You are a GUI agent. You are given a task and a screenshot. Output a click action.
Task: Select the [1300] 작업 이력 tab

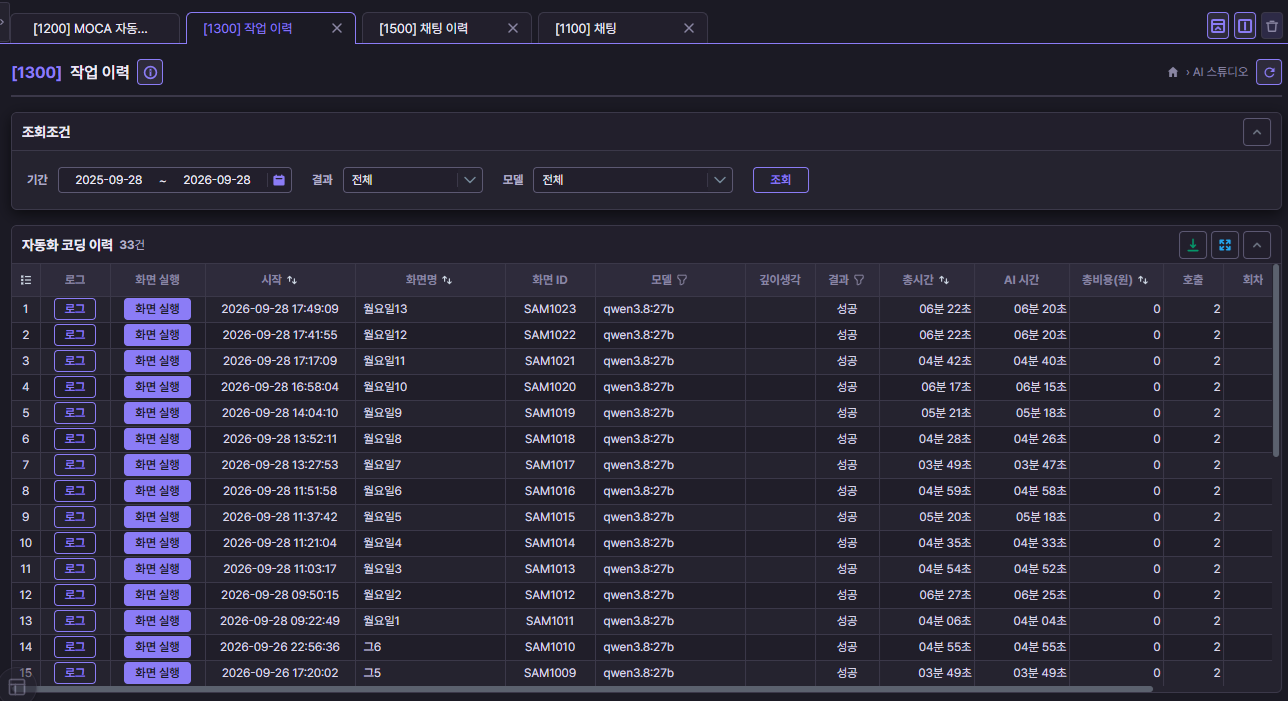(271, 28)
